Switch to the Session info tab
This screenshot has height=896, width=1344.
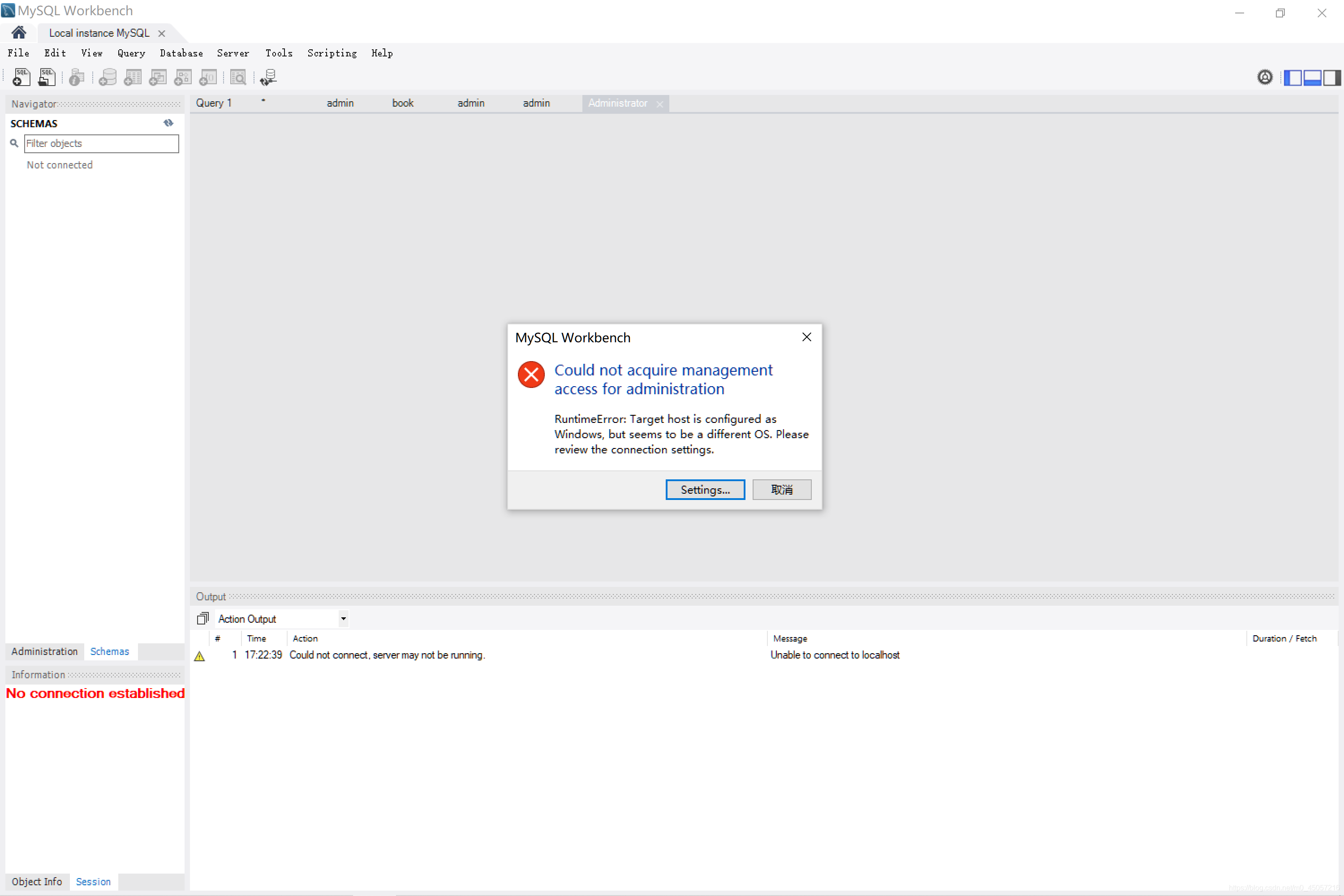point(93,882)
